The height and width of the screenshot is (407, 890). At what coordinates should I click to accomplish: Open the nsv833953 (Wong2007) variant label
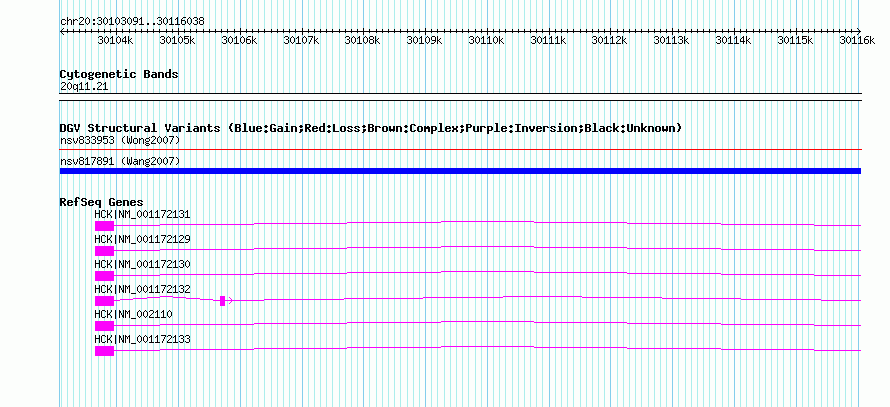pos(120,140)
